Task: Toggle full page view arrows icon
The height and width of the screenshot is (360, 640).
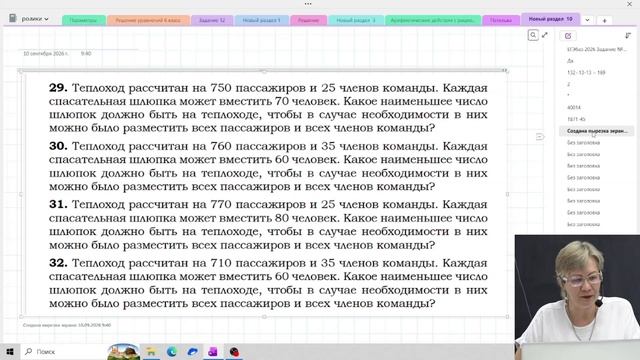Action: [x=545, y=36]
